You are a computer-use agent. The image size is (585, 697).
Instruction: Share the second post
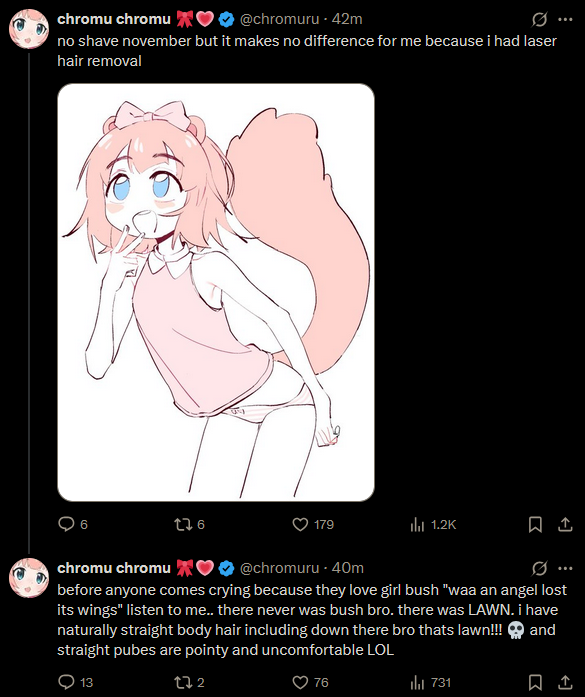click(565, 682)
